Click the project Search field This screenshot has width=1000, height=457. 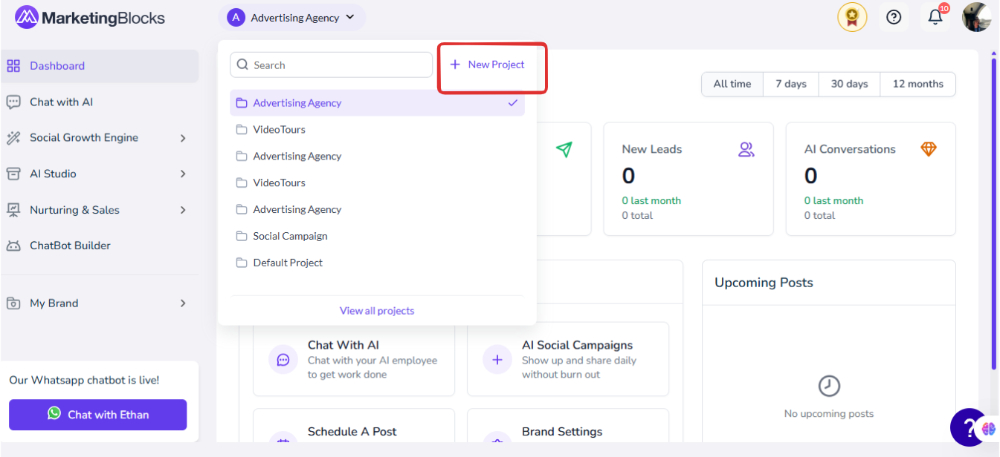331,65
